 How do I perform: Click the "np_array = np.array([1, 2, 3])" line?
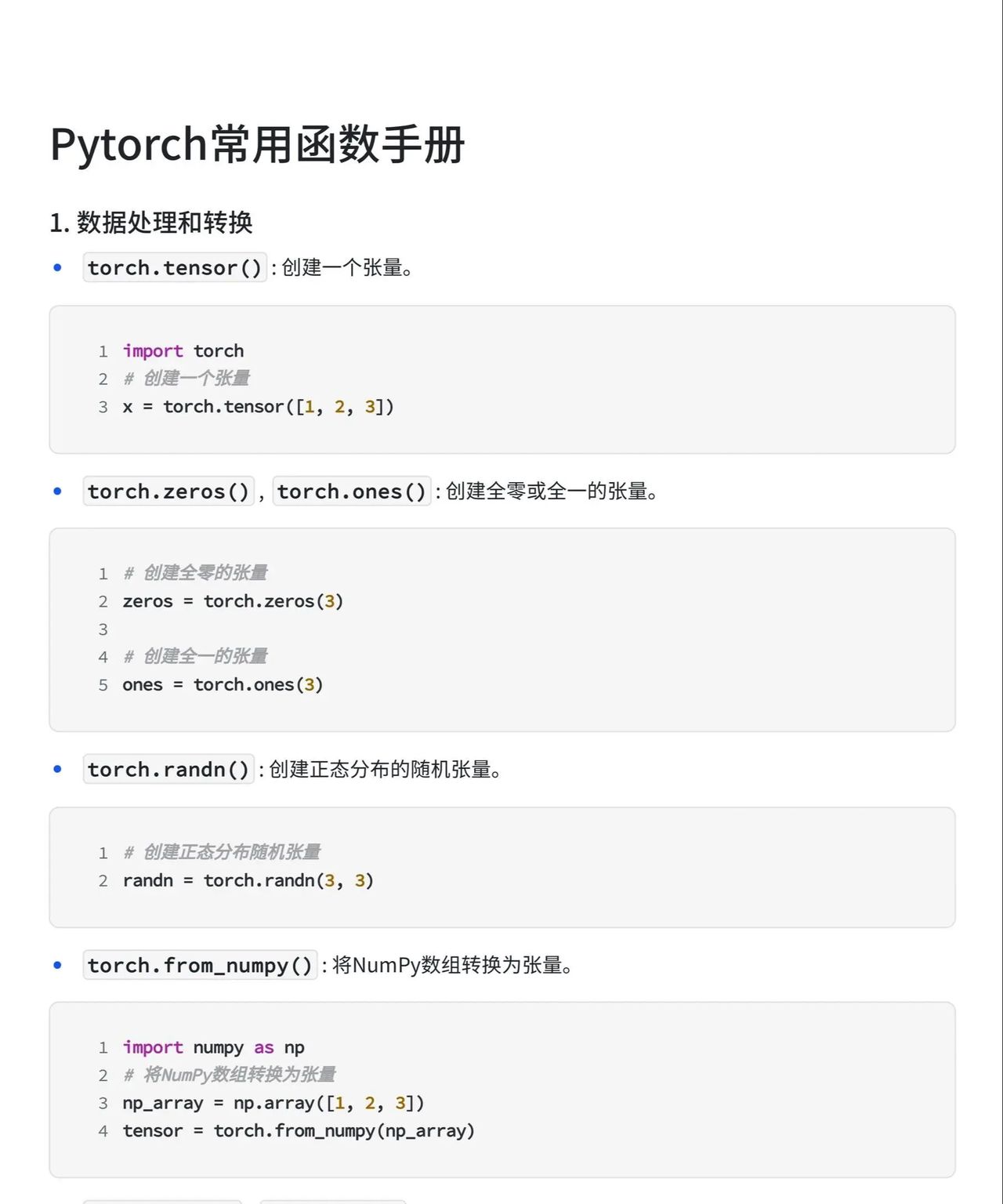coord(273,1104)
